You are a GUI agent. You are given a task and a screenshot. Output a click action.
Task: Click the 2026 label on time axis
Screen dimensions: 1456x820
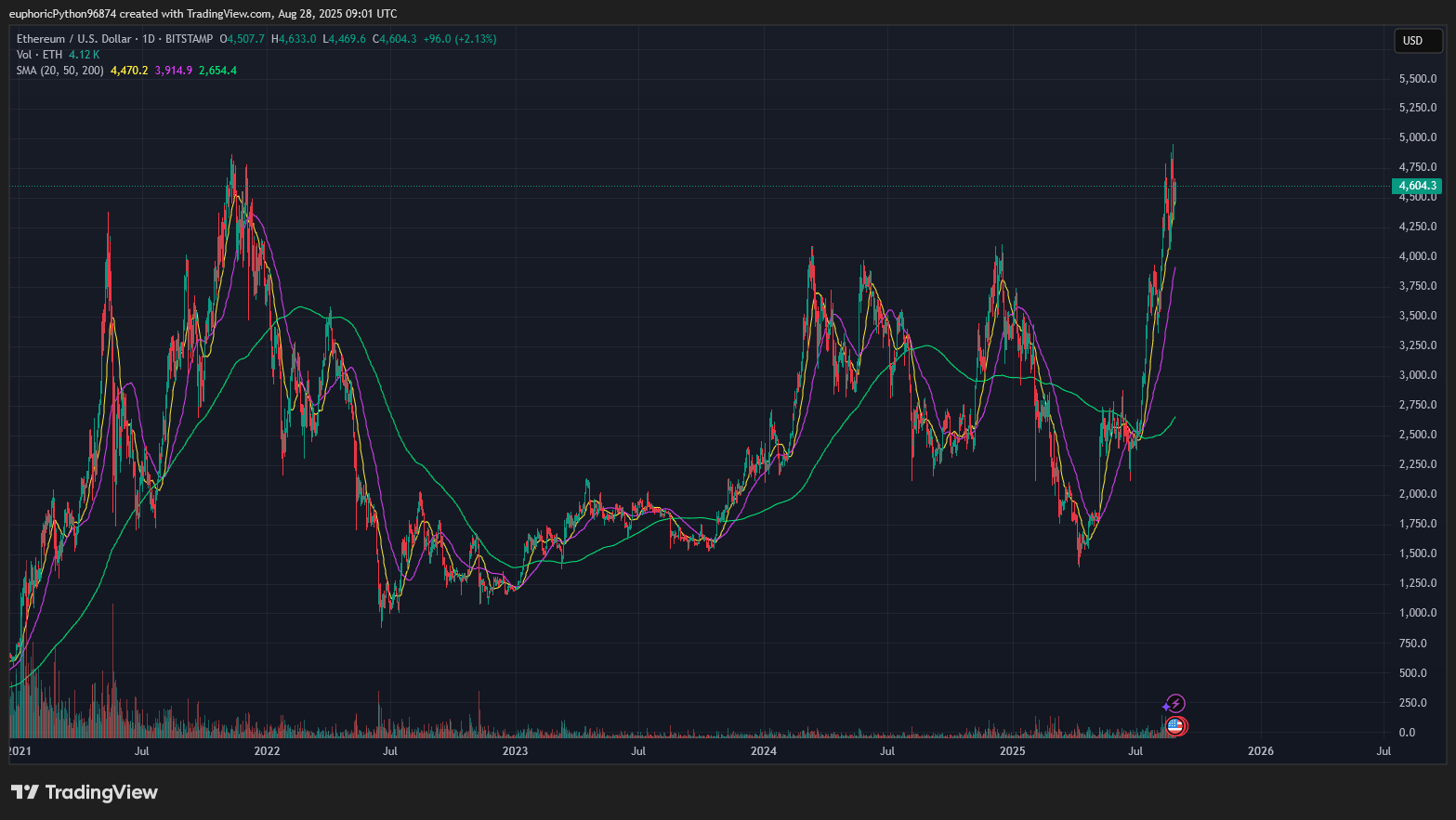(x=1261, y=751)
